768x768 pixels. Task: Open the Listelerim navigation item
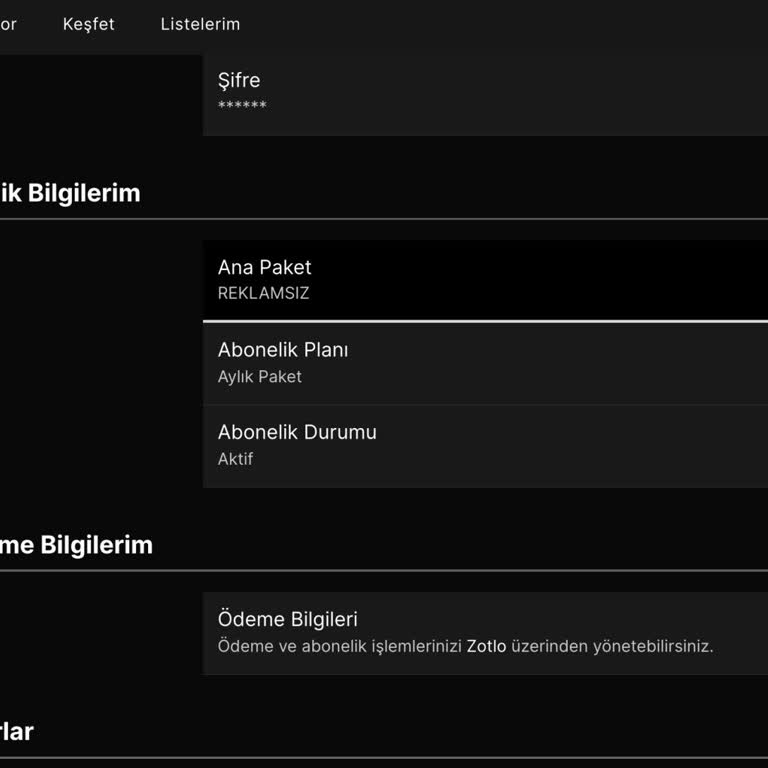coord(200,24)
